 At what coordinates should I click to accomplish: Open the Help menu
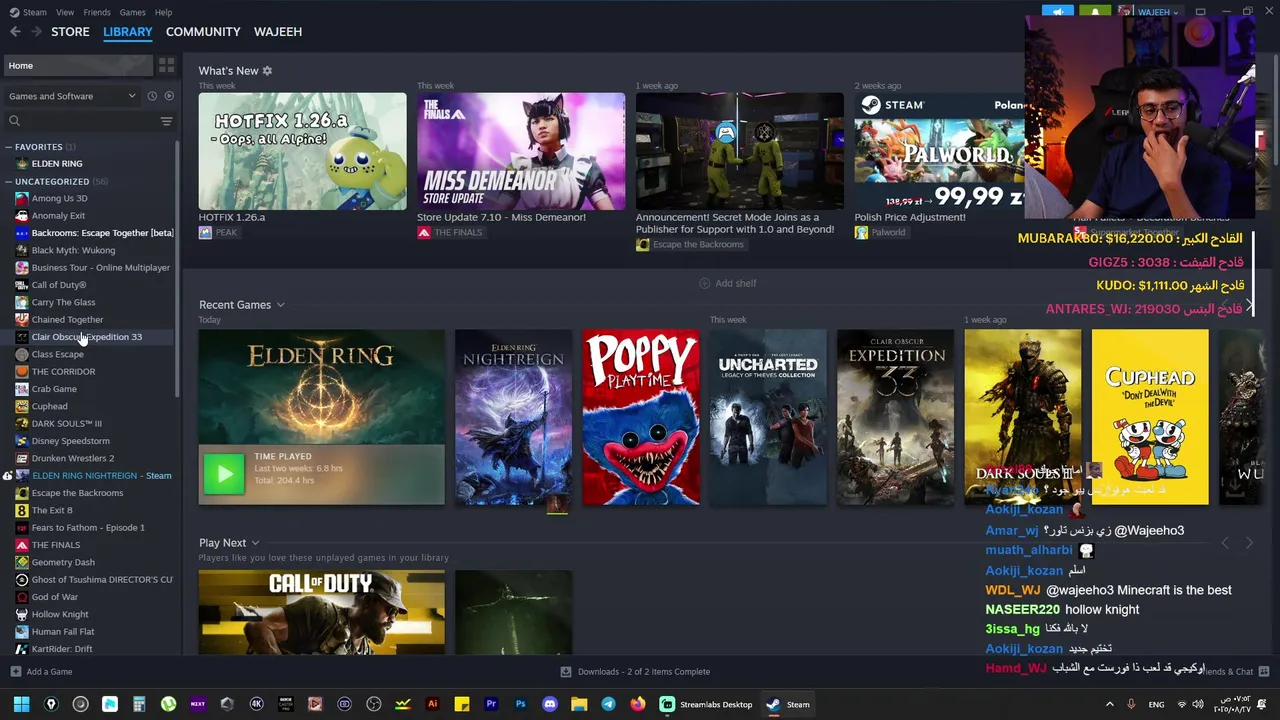point(163,12)
